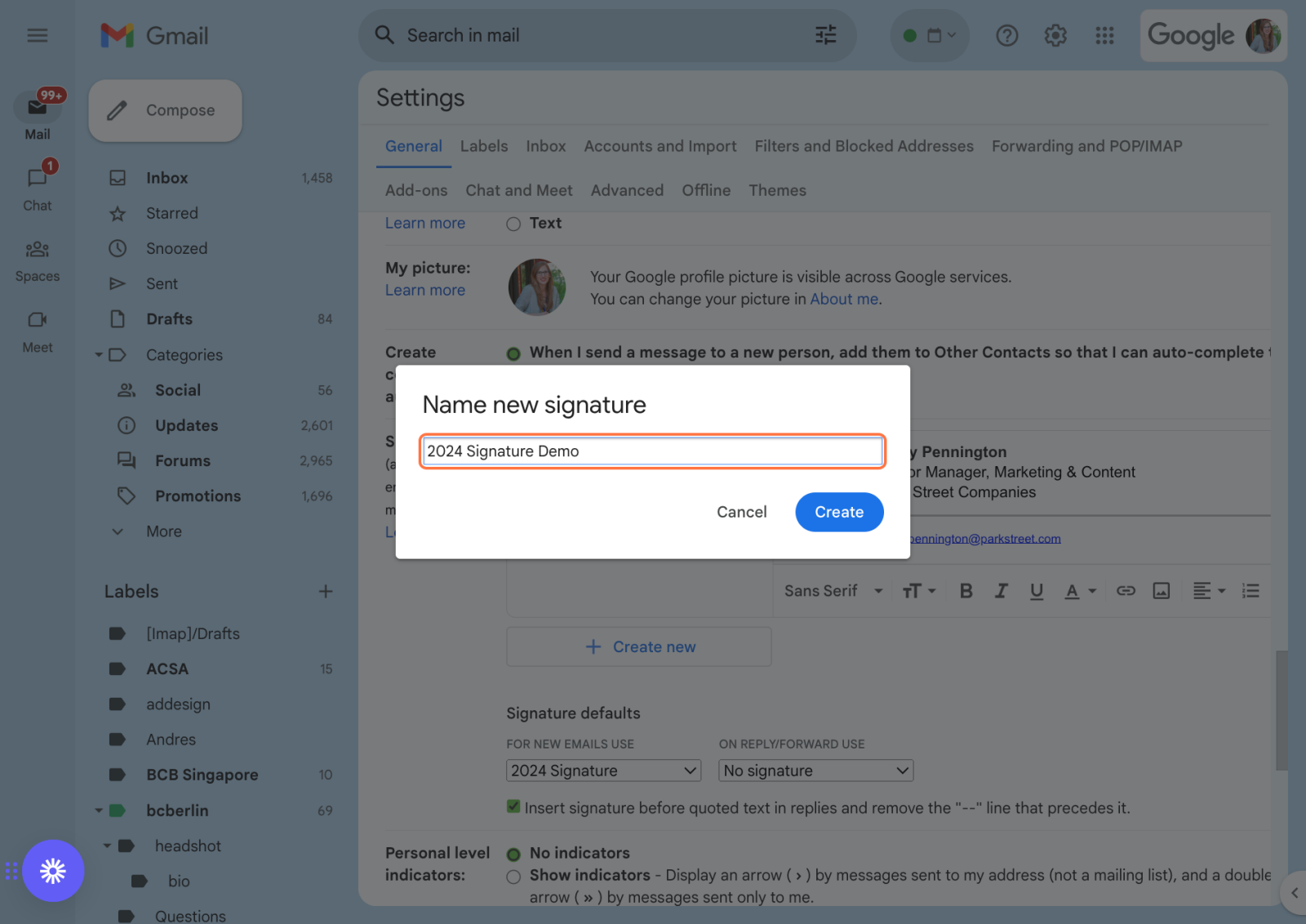This screenshot has width=1306, height=924.
Task: Open the font family Sans Serif dropdown
Action: point(833,591)
